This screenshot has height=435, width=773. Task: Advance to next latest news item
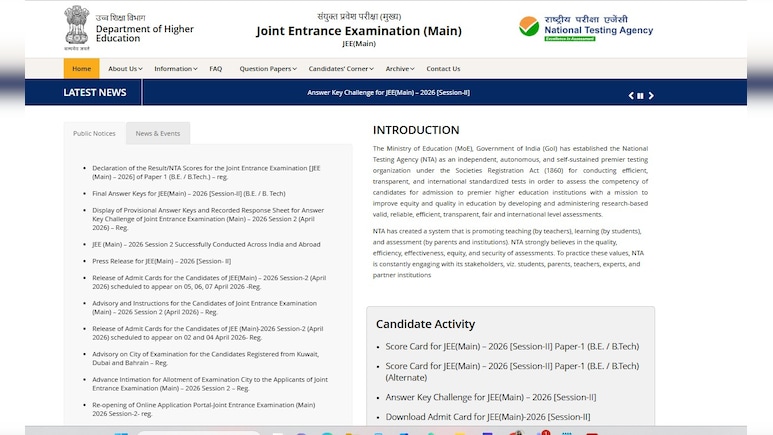(651, 96)
